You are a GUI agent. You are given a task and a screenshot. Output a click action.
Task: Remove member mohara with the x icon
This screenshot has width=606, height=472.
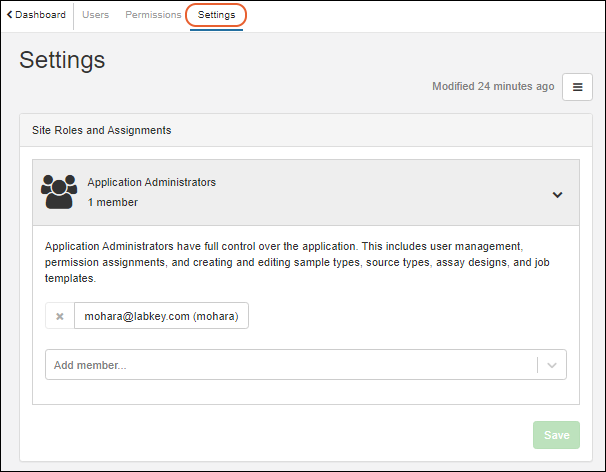tap(60, 316)
